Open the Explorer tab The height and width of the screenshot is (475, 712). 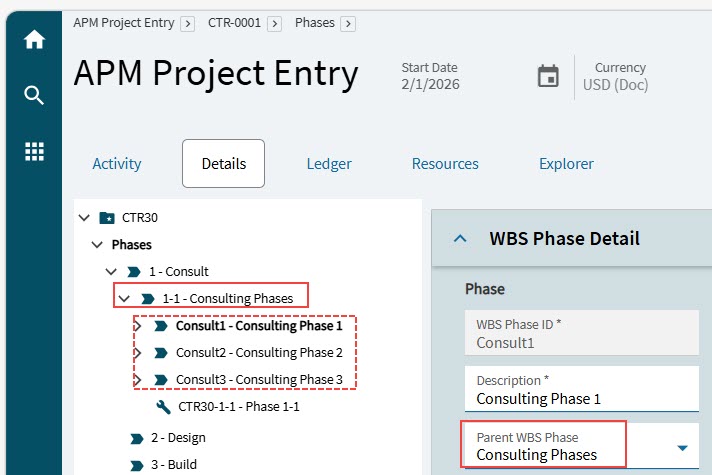(x=566, y=163)
